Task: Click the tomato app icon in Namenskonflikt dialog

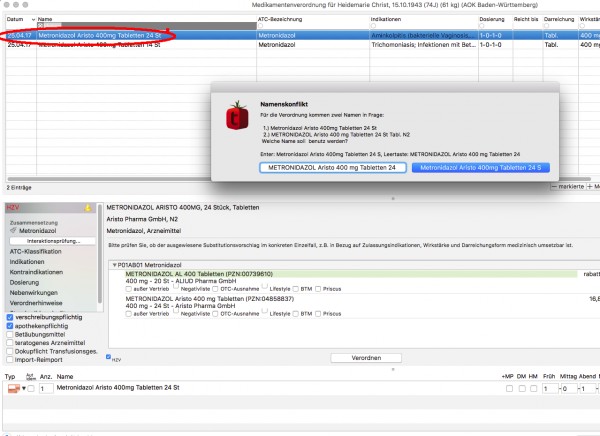Action: pos(237,115)
